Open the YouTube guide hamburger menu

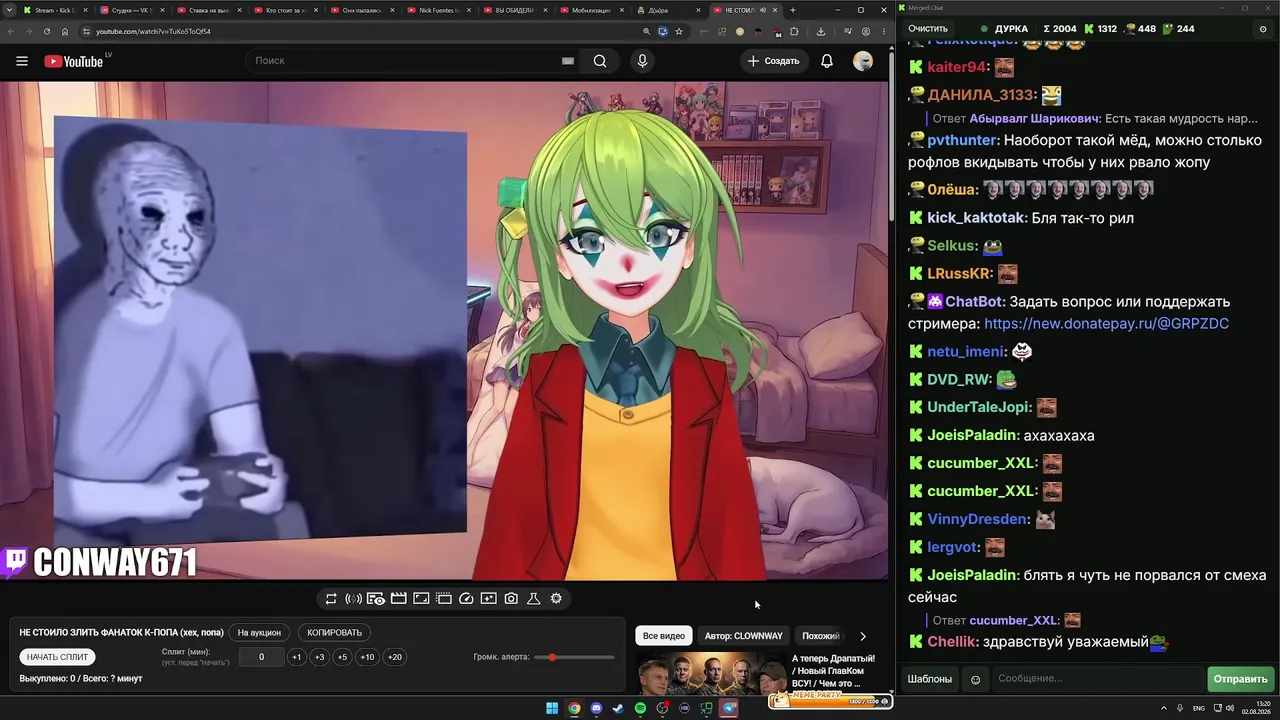coord(22,61)
